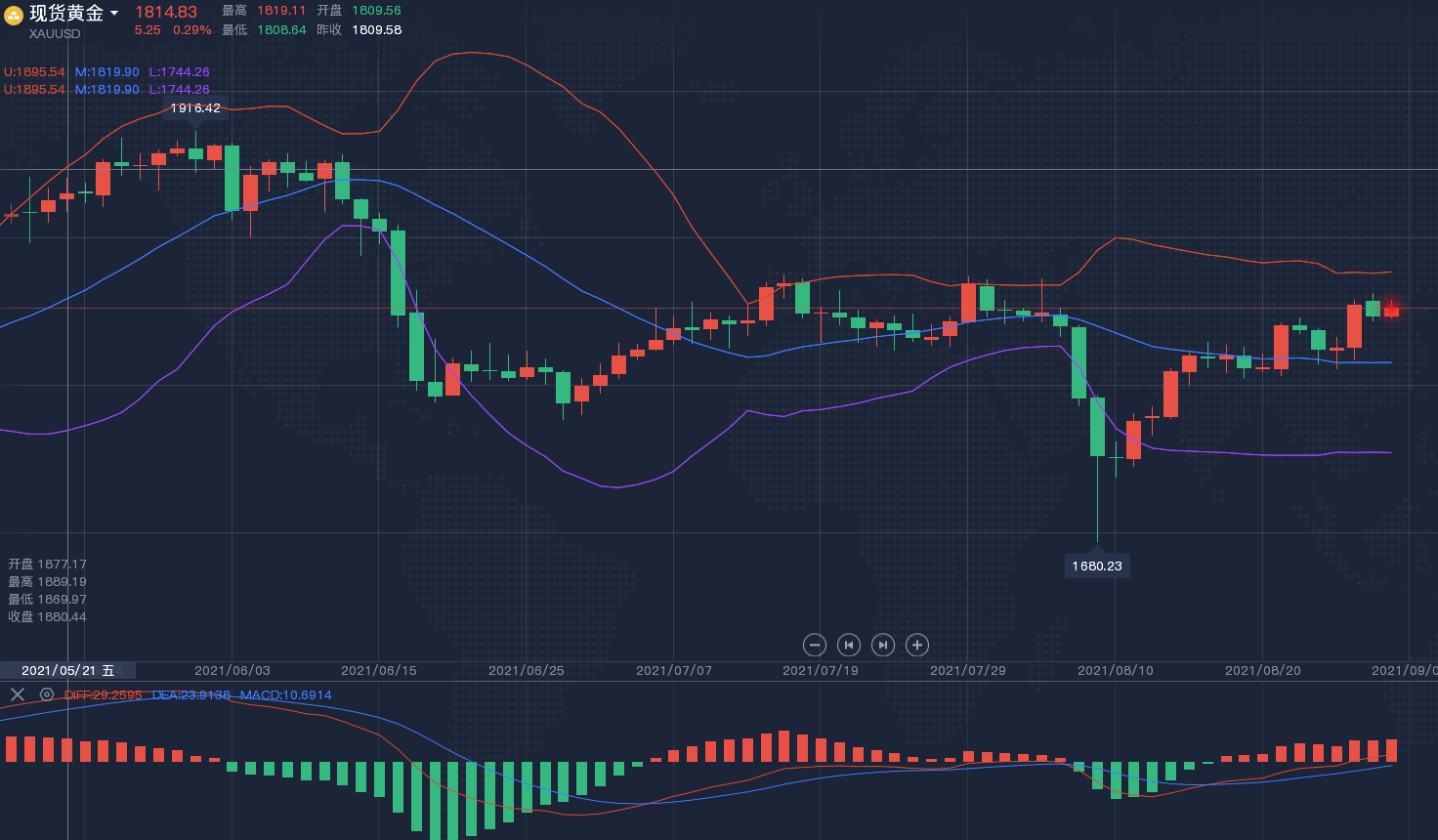Click the DIFF value in MACD panel
This screenshot has height=840, width=1438.
pos(103,695)
